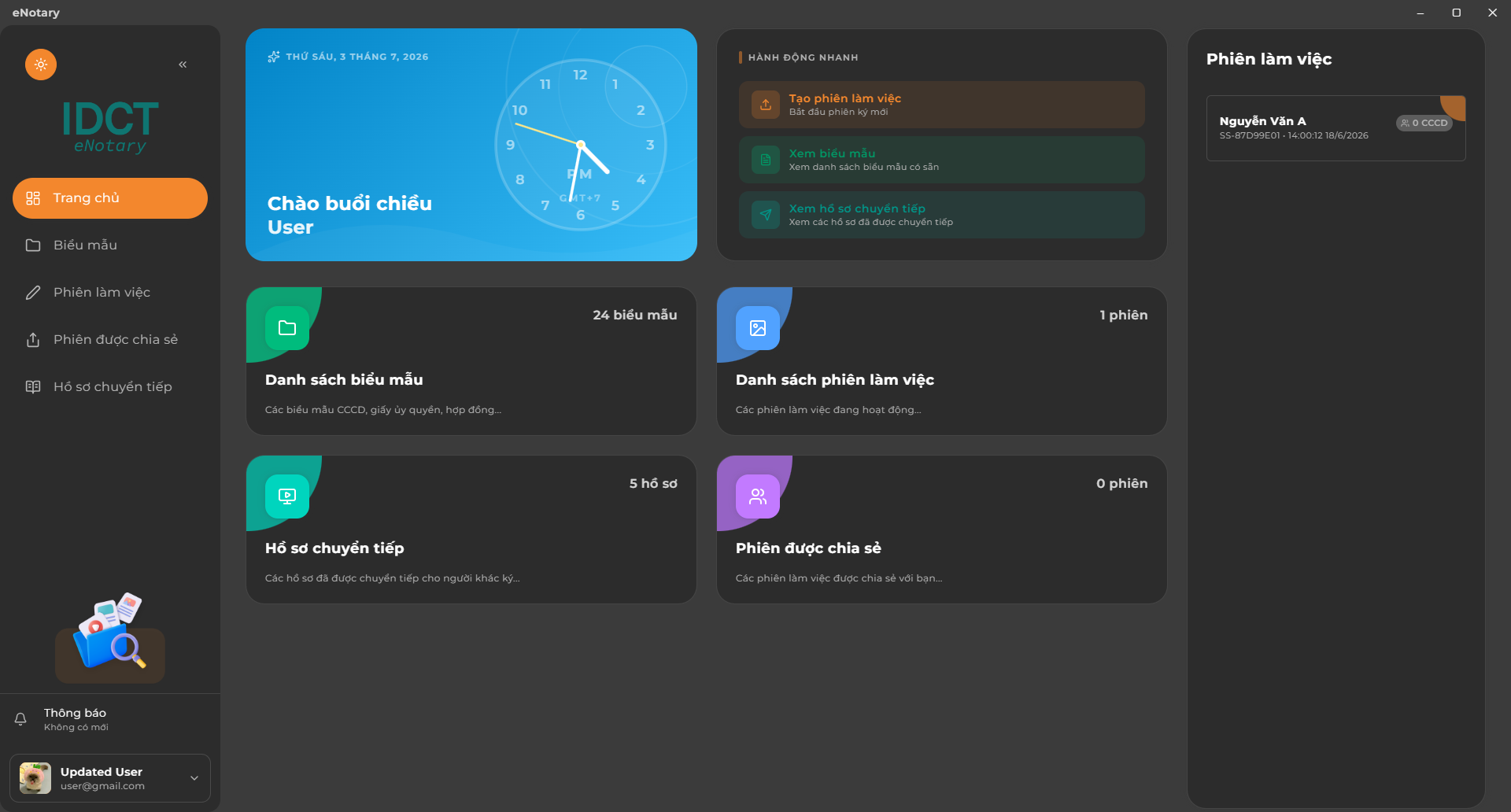Viewport: 1511px width, 812px height.
Task: Click the Biểu mẫu folder icon in sidebar
Action: [33, 245]
